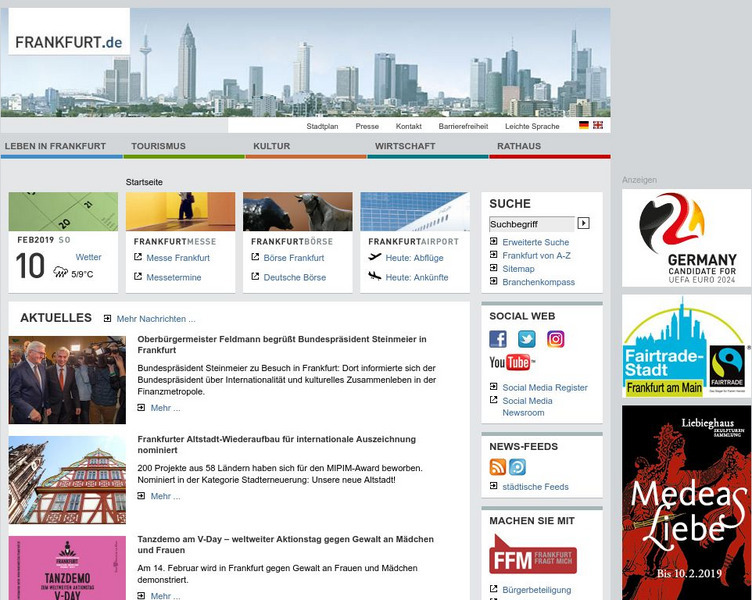This screenshot has height=600, width=752.
Task: Click the orange RSS feed icon
Action: click(x=498, y=467)
